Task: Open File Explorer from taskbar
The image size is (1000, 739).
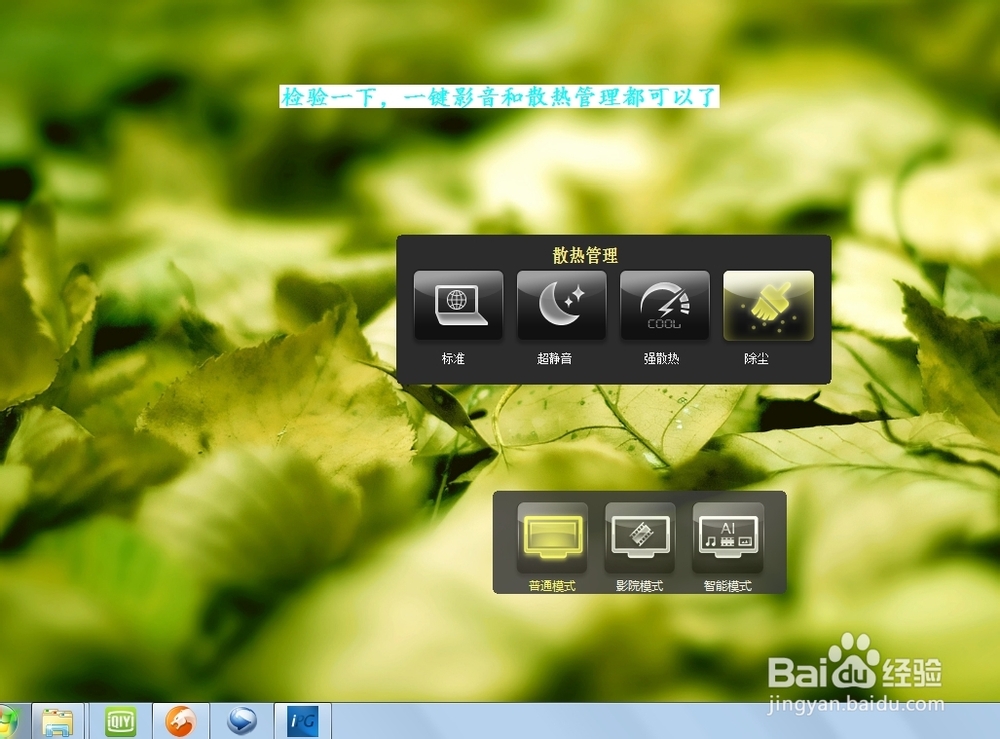Action: tap(57, 722)
